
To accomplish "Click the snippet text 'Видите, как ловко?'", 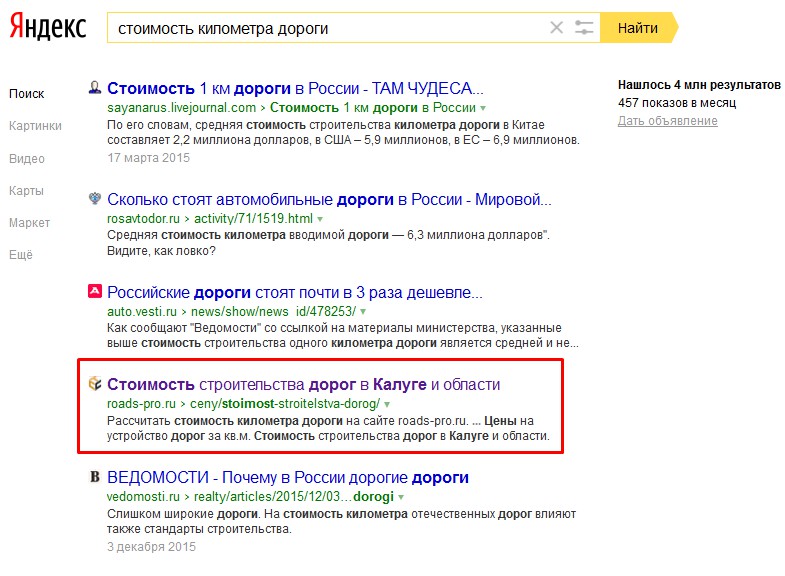I will [x=161, y=250].
